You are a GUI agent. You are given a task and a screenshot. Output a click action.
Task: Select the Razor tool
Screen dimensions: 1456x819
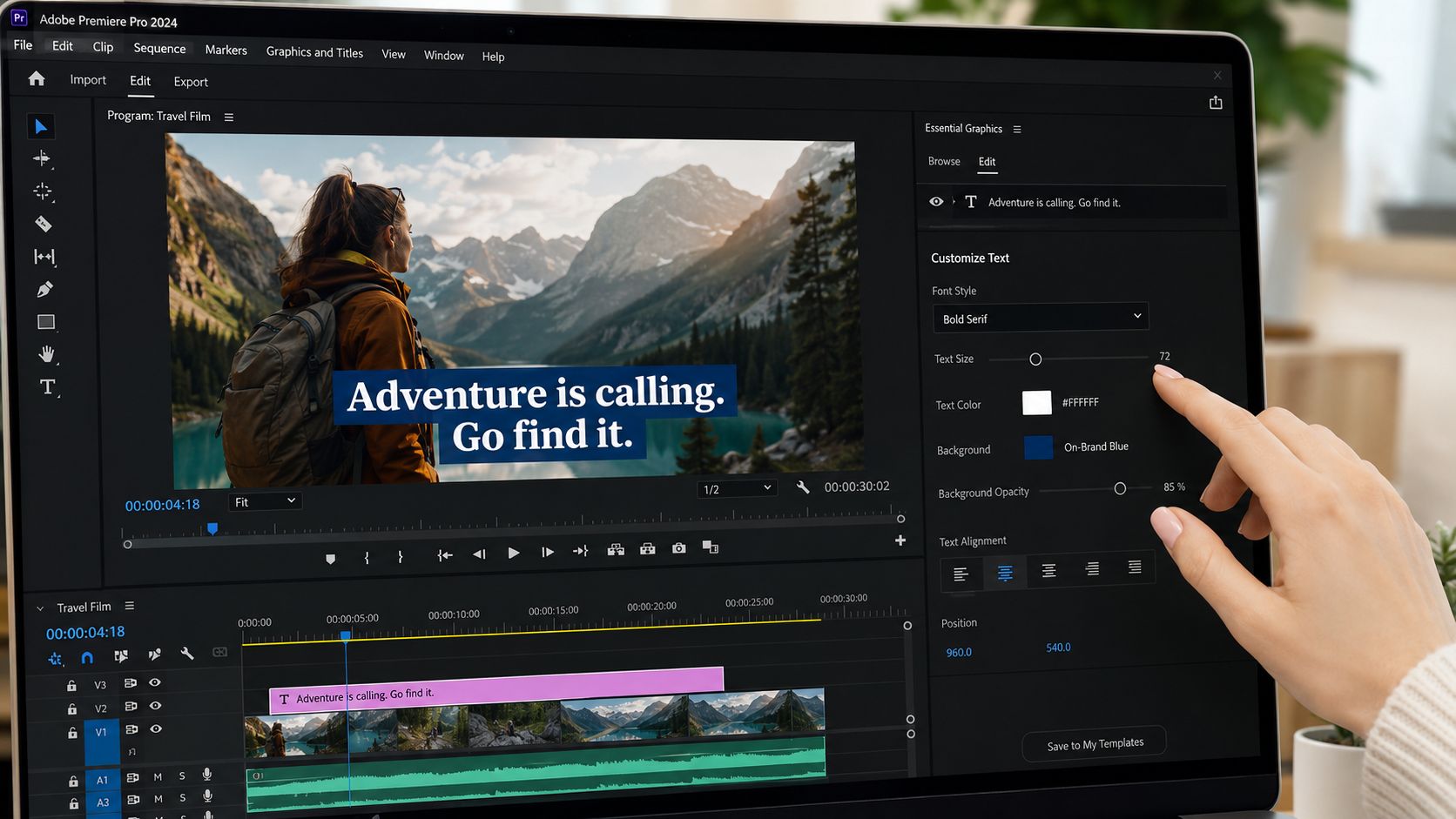(x=43, y=224)
